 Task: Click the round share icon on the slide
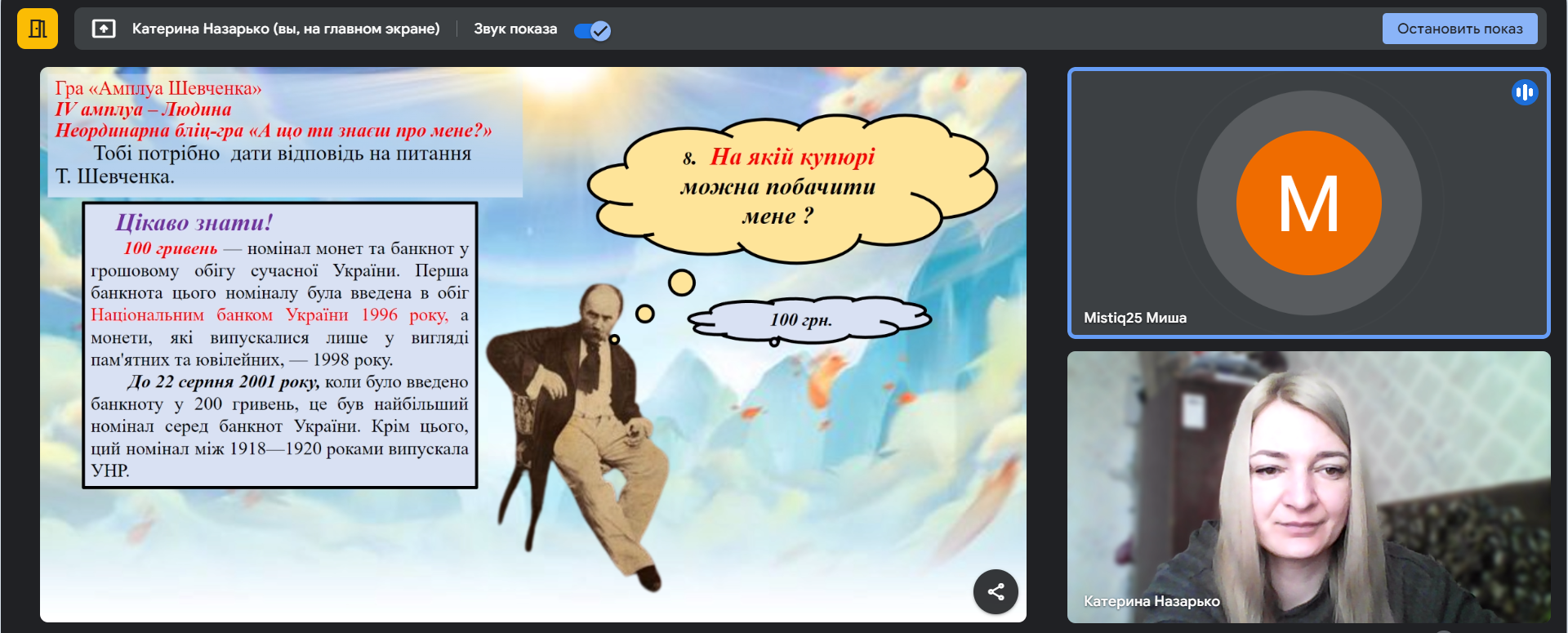[995, 591]
